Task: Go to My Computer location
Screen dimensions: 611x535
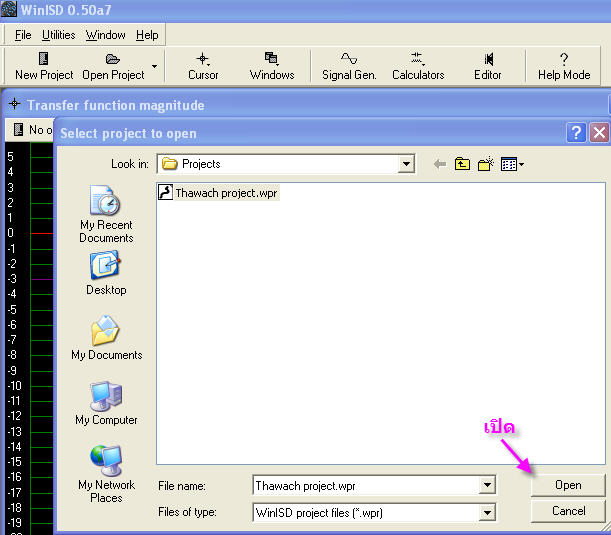Action: pos(106,403)
